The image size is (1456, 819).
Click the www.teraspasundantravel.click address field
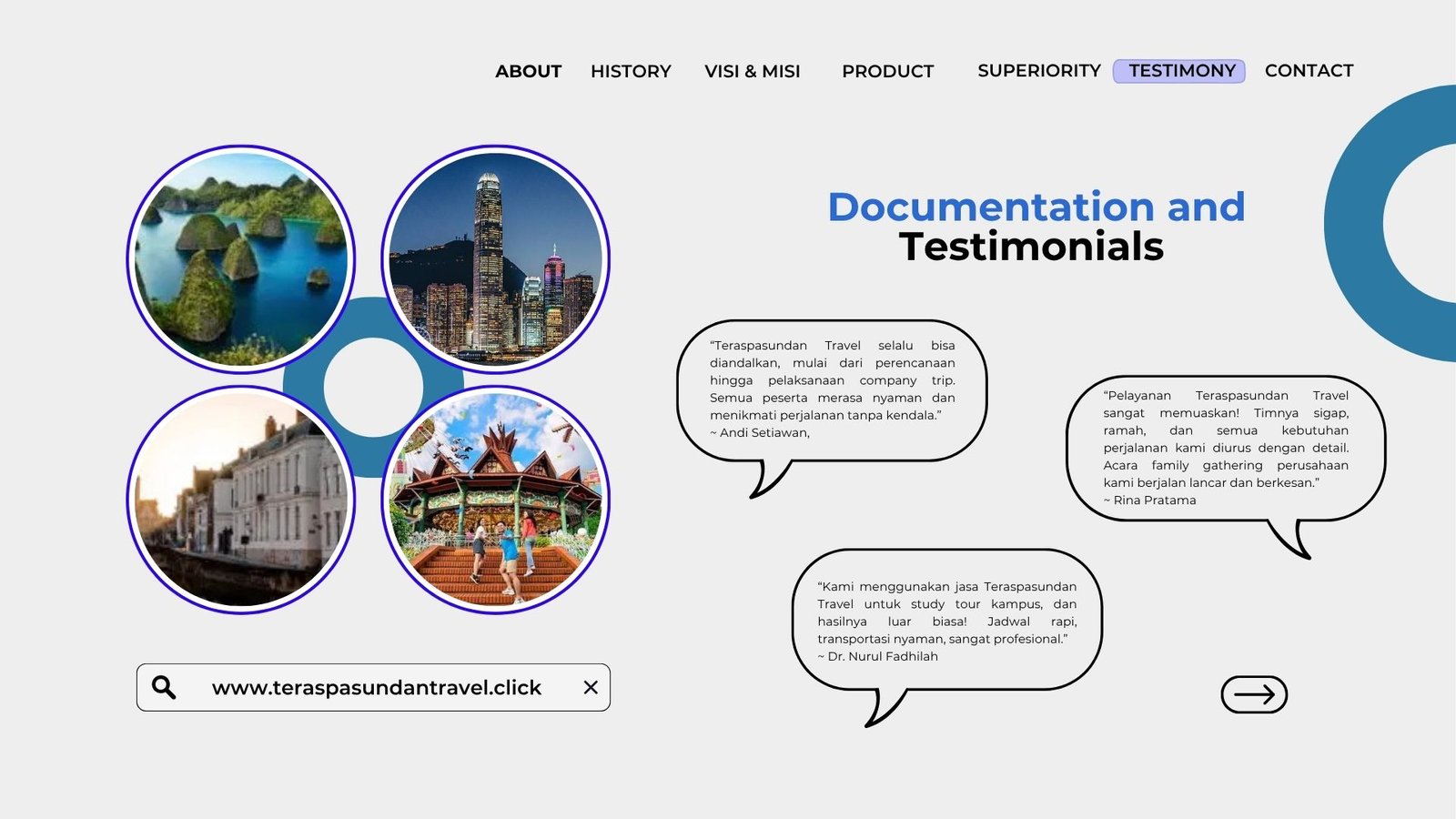coord(376,688)
